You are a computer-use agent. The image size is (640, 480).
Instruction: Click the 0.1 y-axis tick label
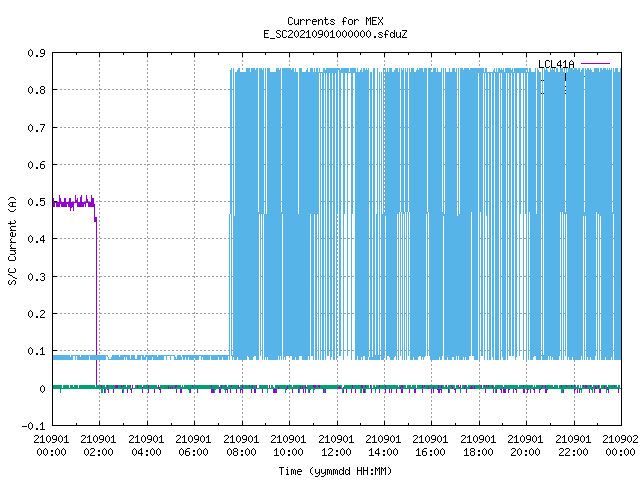pyautogui.click(x=36, y=351)
